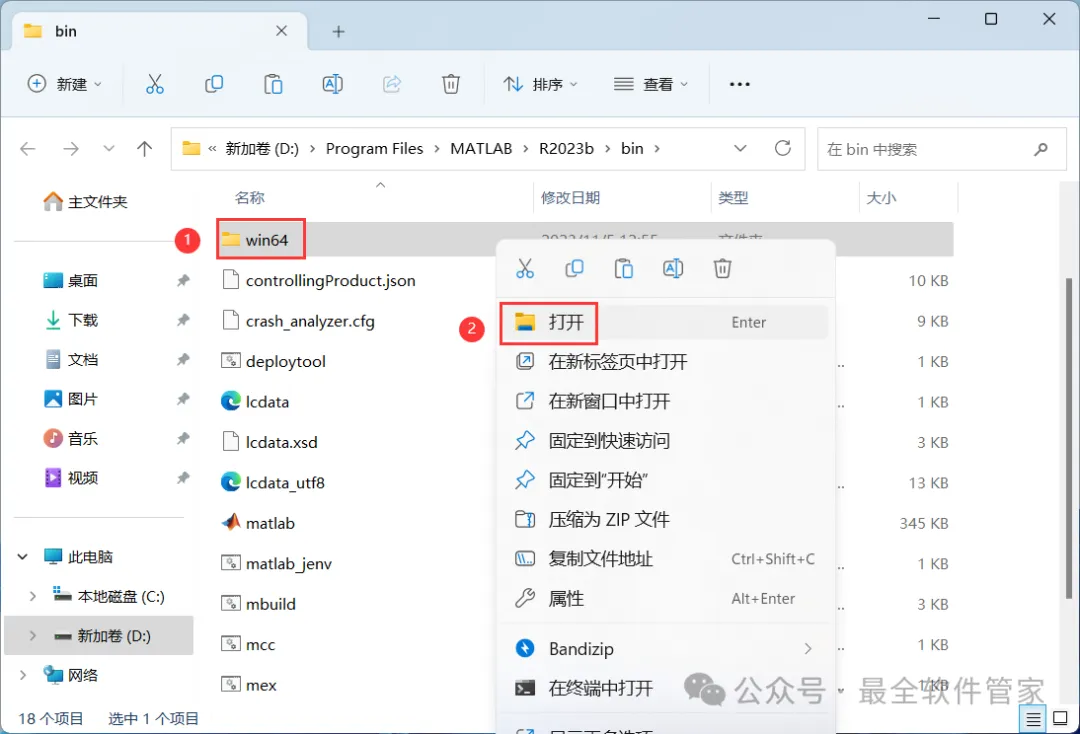Click the Rename icon in the context menu
The image size is (1080, 734).
(x=673, y=269)
